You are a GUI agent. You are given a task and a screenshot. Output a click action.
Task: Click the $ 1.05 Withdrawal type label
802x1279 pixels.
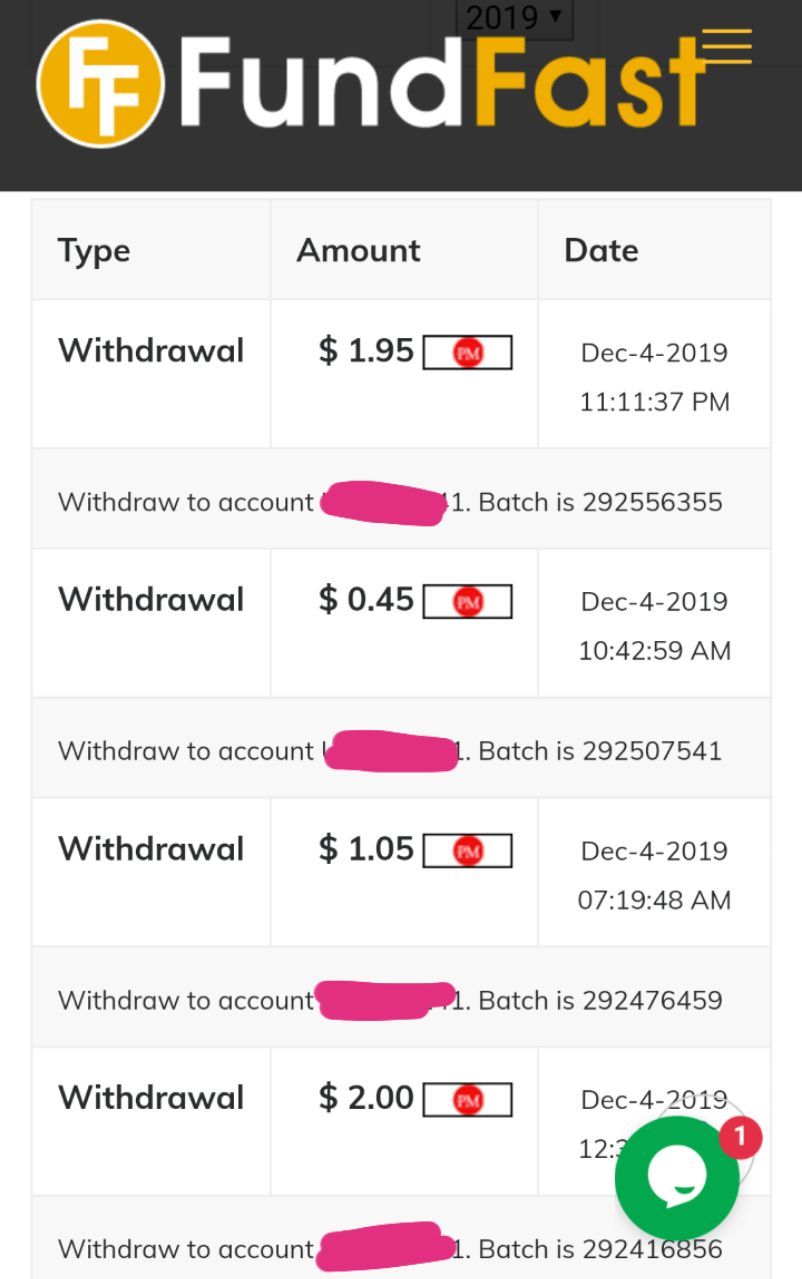[x=151, y=849]
